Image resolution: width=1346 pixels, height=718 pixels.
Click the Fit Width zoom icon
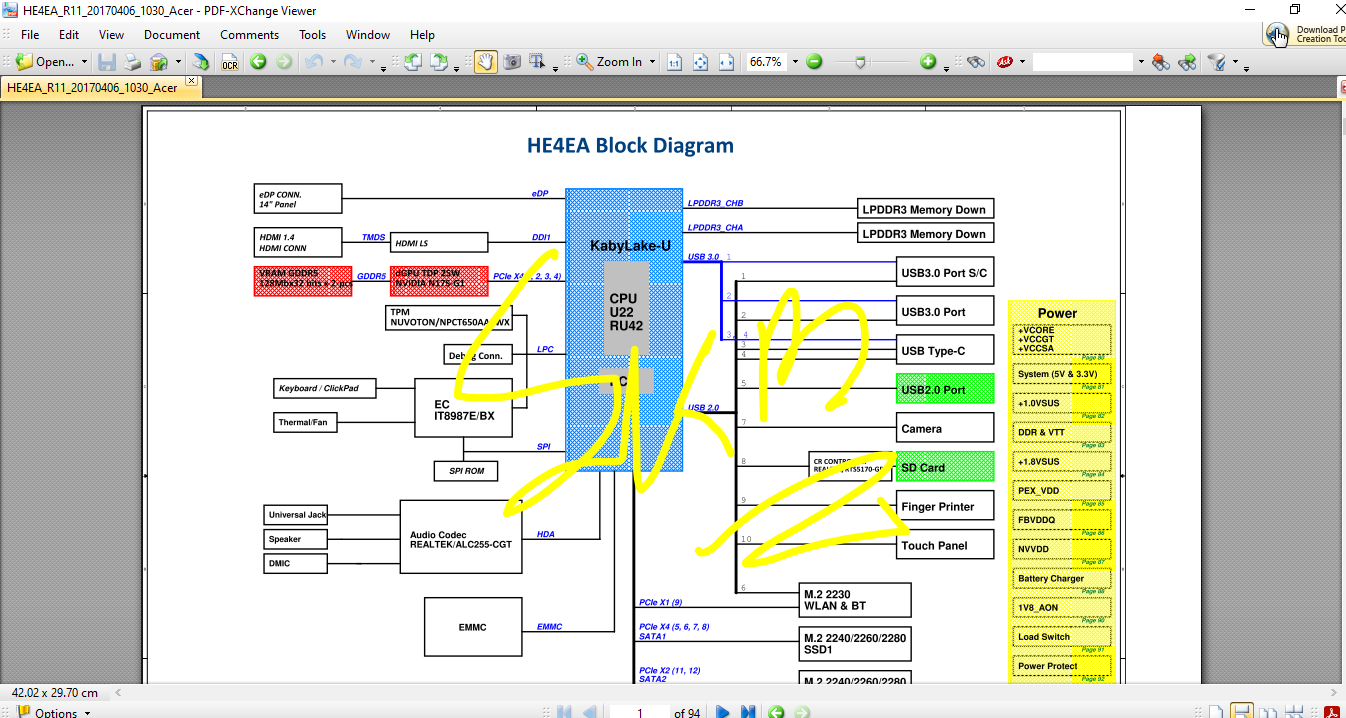(726, 62)
